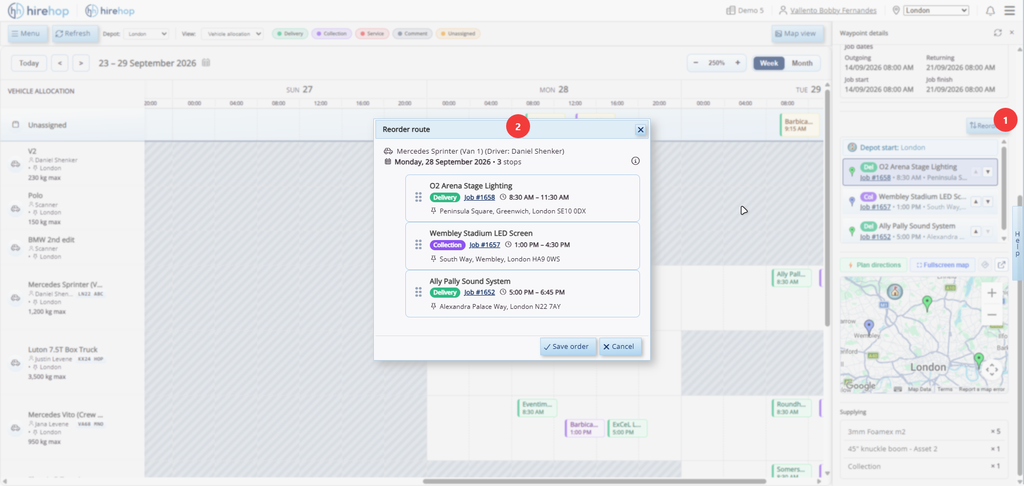Viewport: 1024px width, 486px height.
Task: Click the Wembley pin on the map
Action: [x=869, y=326]
